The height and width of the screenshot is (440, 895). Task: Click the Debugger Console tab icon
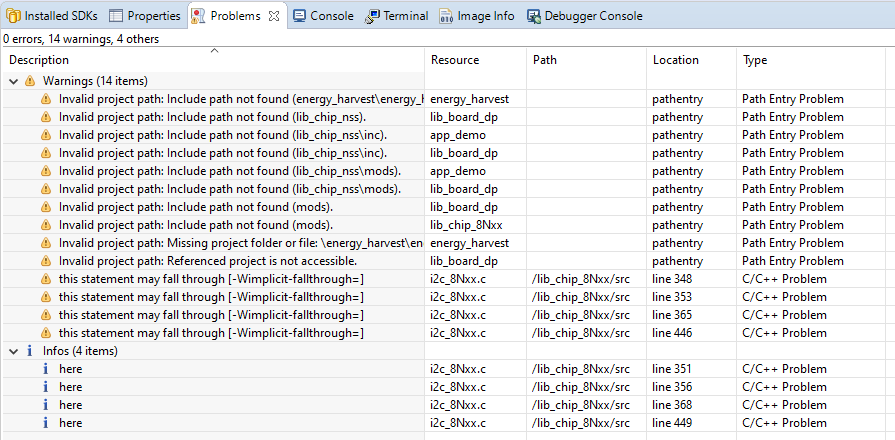(534, 16)
